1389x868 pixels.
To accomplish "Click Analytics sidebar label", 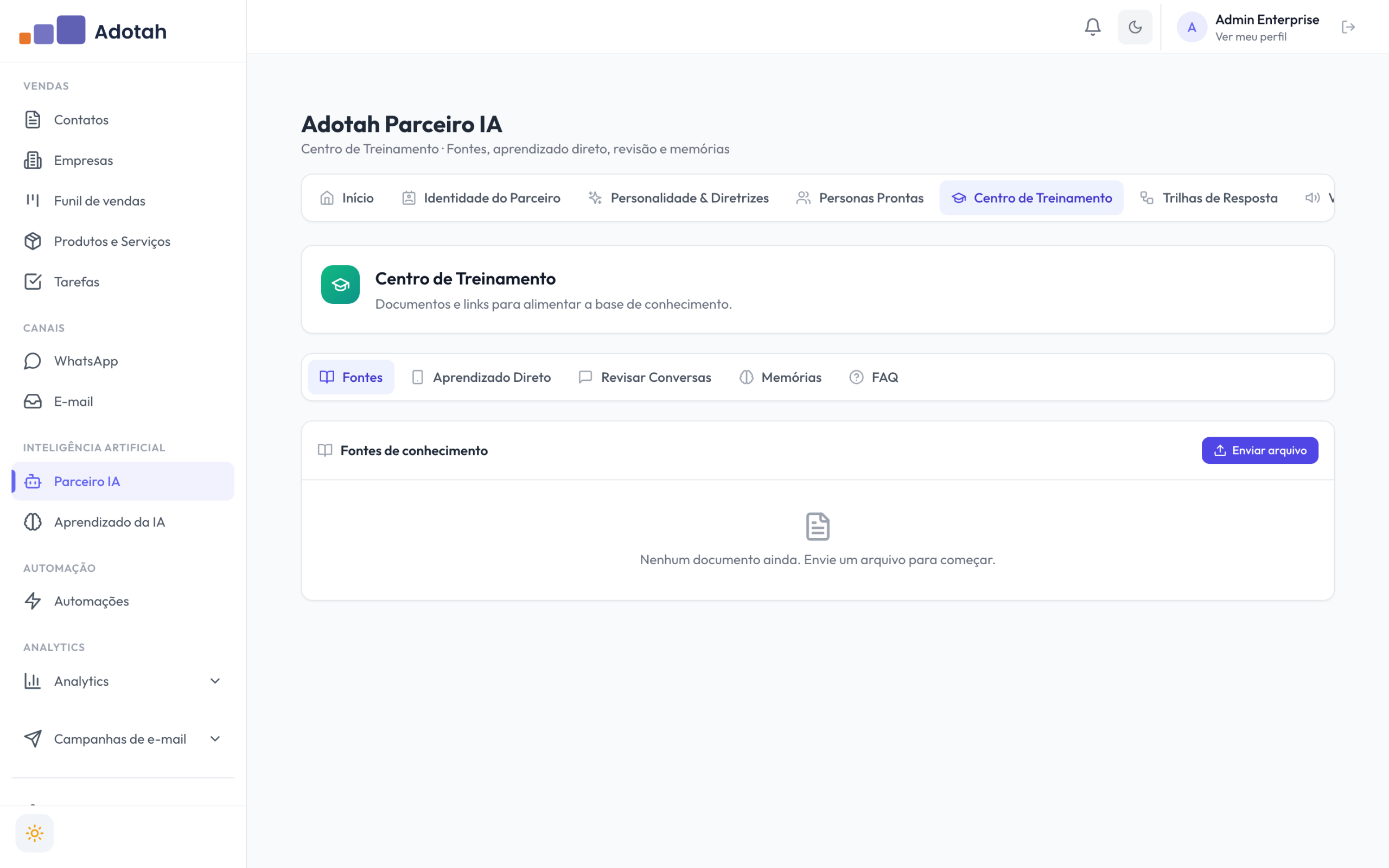I will pos(81,681).
